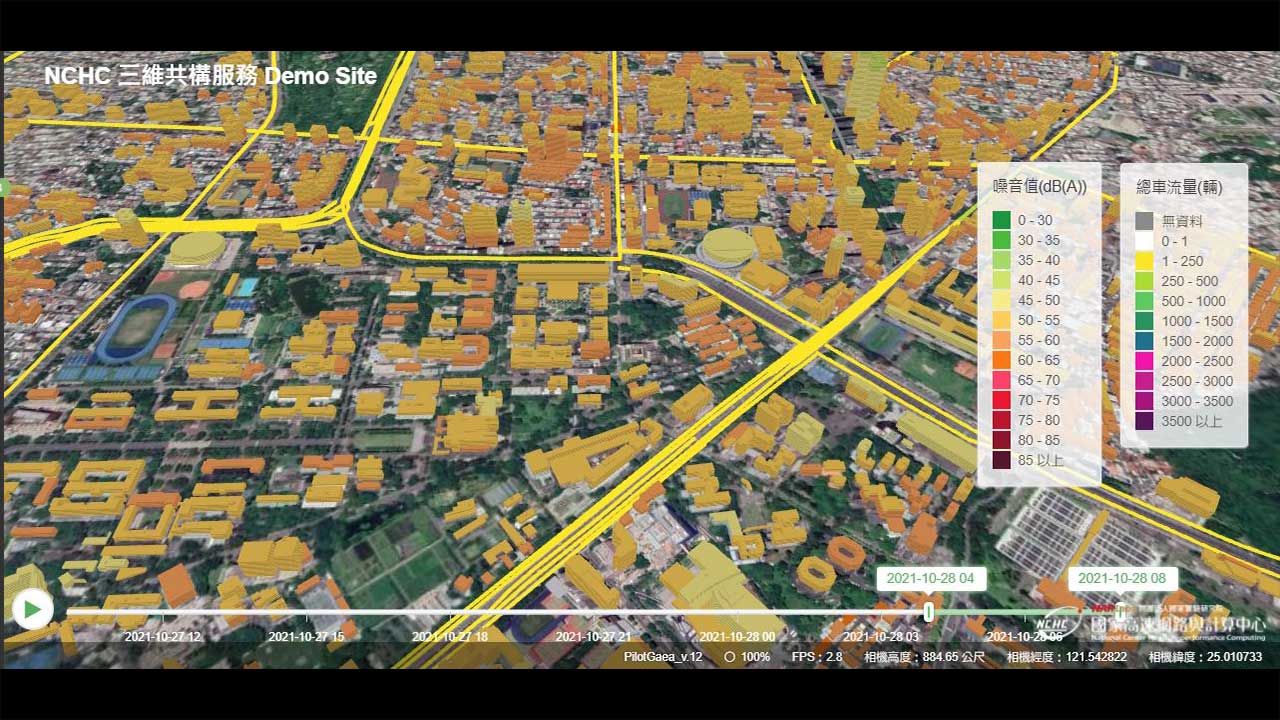This screenshot has height=720, width=1280.
Task: Open the green tab on left edge
Action: point(4,187)
